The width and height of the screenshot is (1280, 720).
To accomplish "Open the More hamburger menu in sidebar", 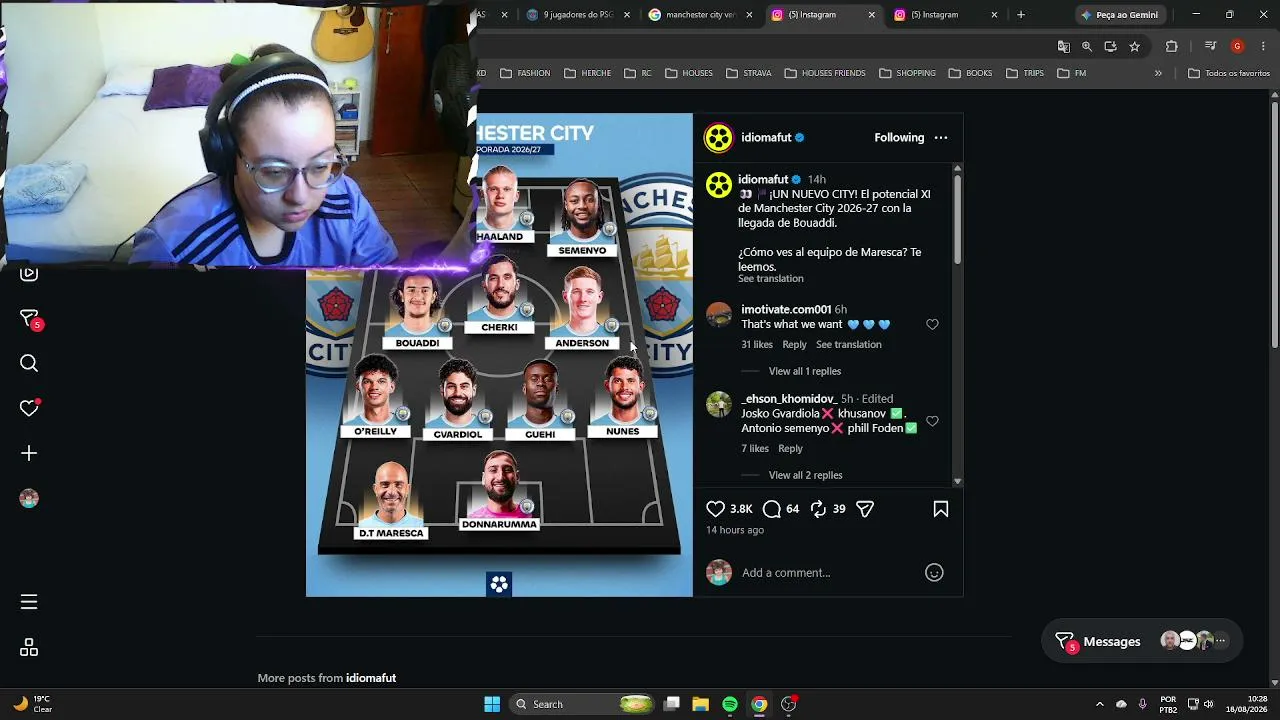I will tap(29, 602).
